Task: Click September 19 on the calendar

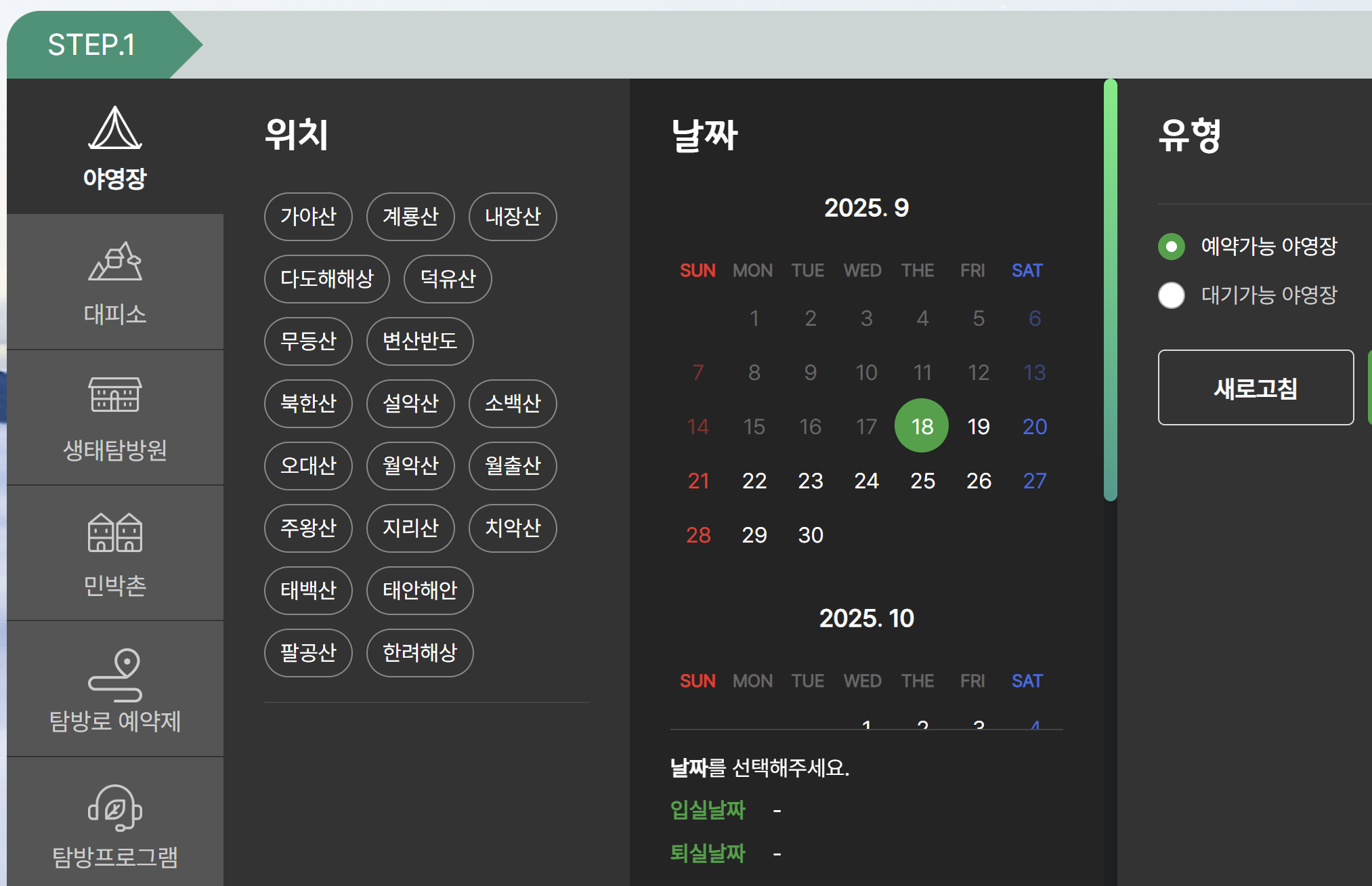Action: click(x=979, y=427)
